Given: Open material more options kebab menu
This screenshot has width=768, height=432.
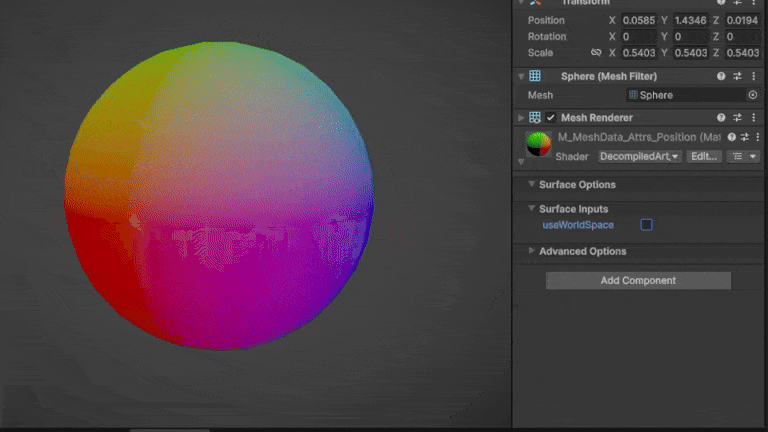Looking at the screenshot, I should pos(757,137).
